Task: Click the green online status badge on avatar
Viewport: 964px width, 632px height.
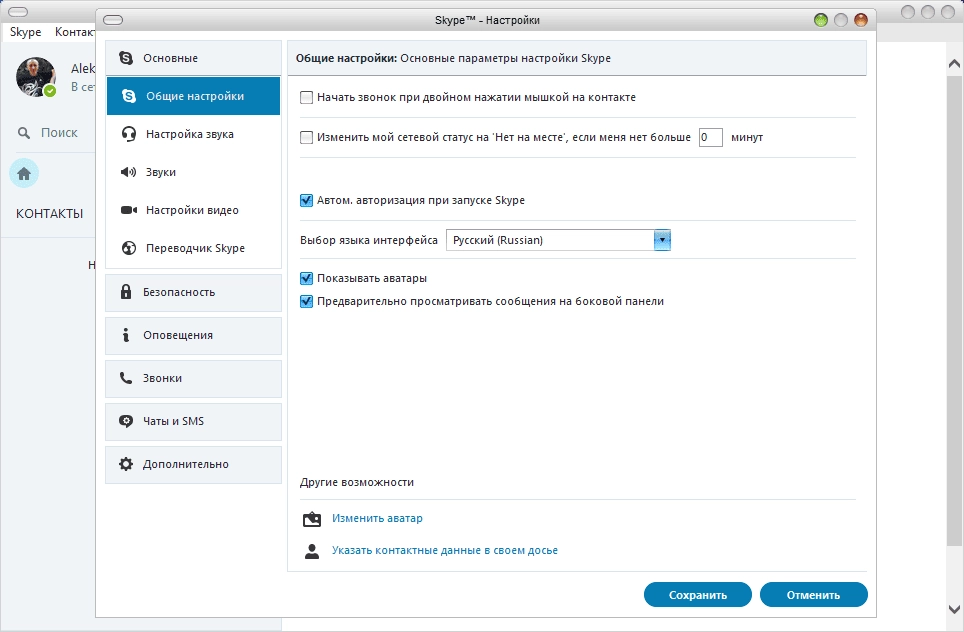Action: click(50, 91)
